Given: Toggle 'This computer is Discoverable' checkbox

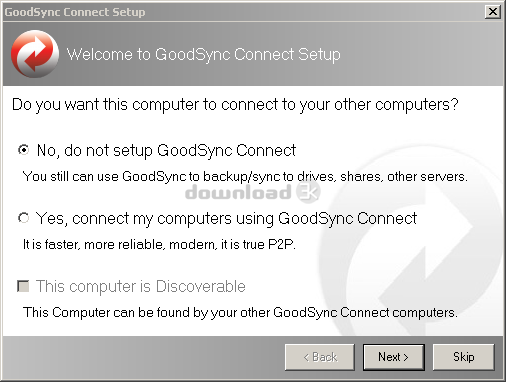Looking at the screenshot, I should pos(23,286).
